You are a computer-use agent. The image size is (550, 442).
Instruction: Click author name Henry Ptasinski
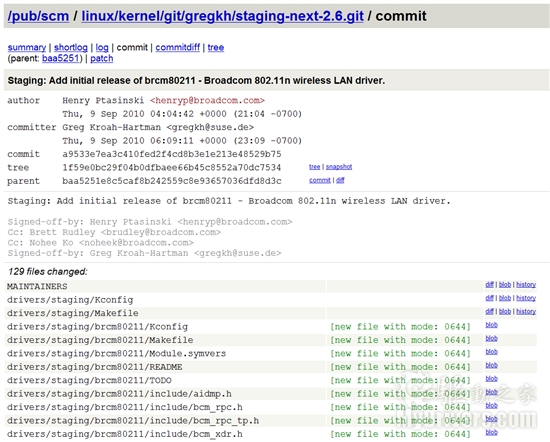click(103, 100)
